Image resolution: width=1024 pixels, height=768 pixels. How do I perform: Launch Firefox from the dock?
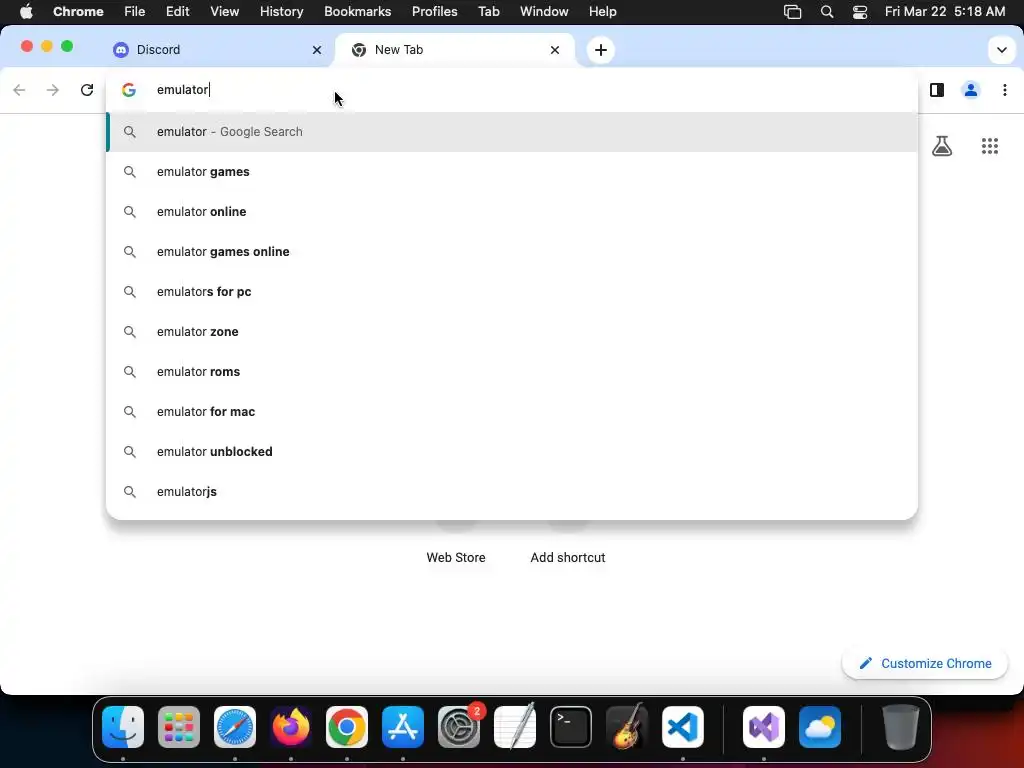291,727
